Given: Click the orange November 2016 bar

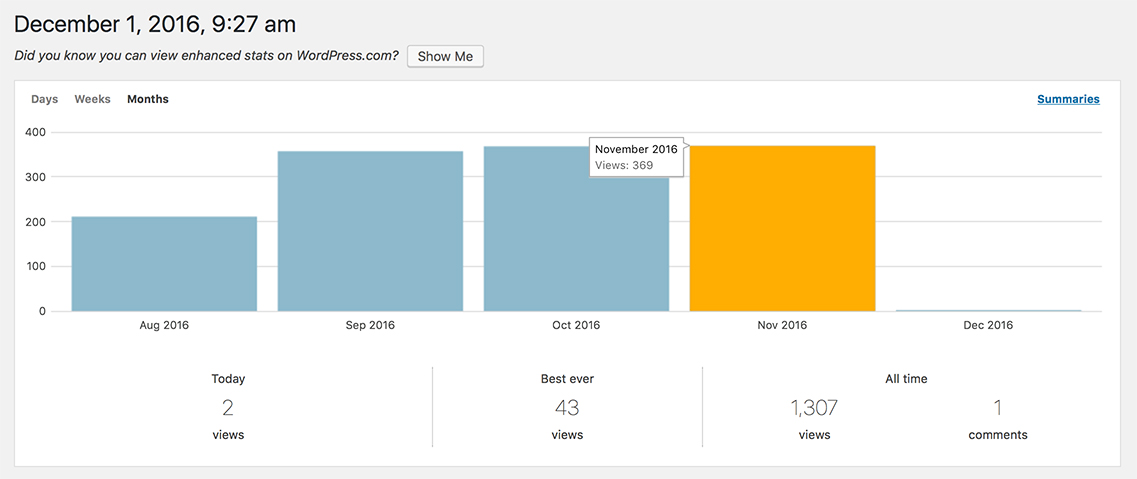Looking at the screenshot, I should [782, 229].
